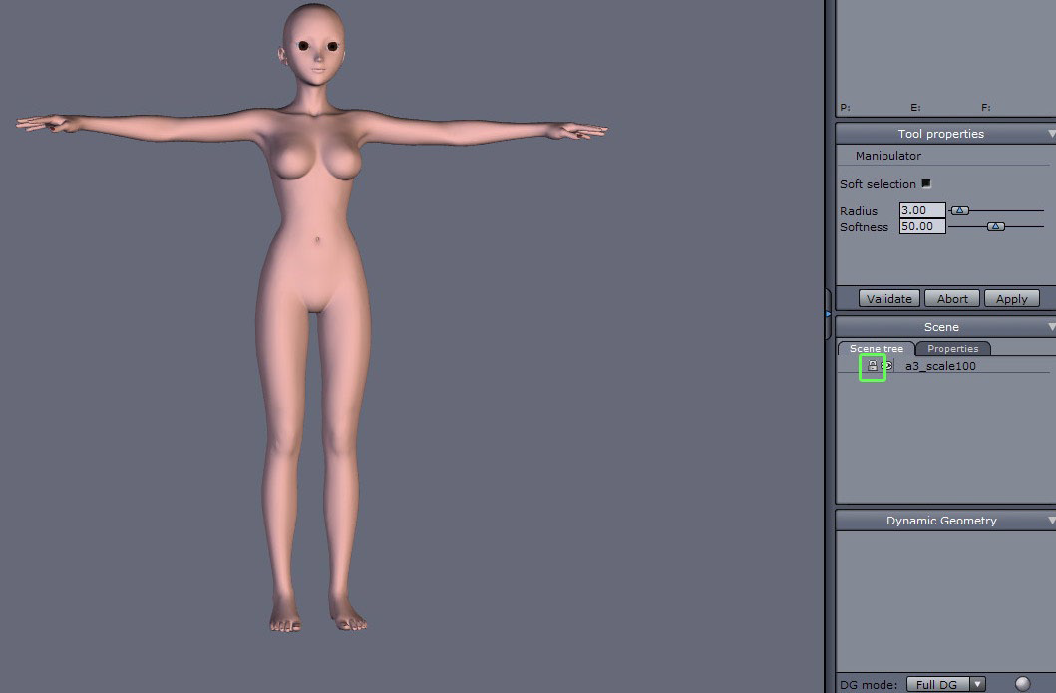Screen dimensions: 1056x693
Task: Switch to the Properties tab
Action: click(x=952, y=349)
